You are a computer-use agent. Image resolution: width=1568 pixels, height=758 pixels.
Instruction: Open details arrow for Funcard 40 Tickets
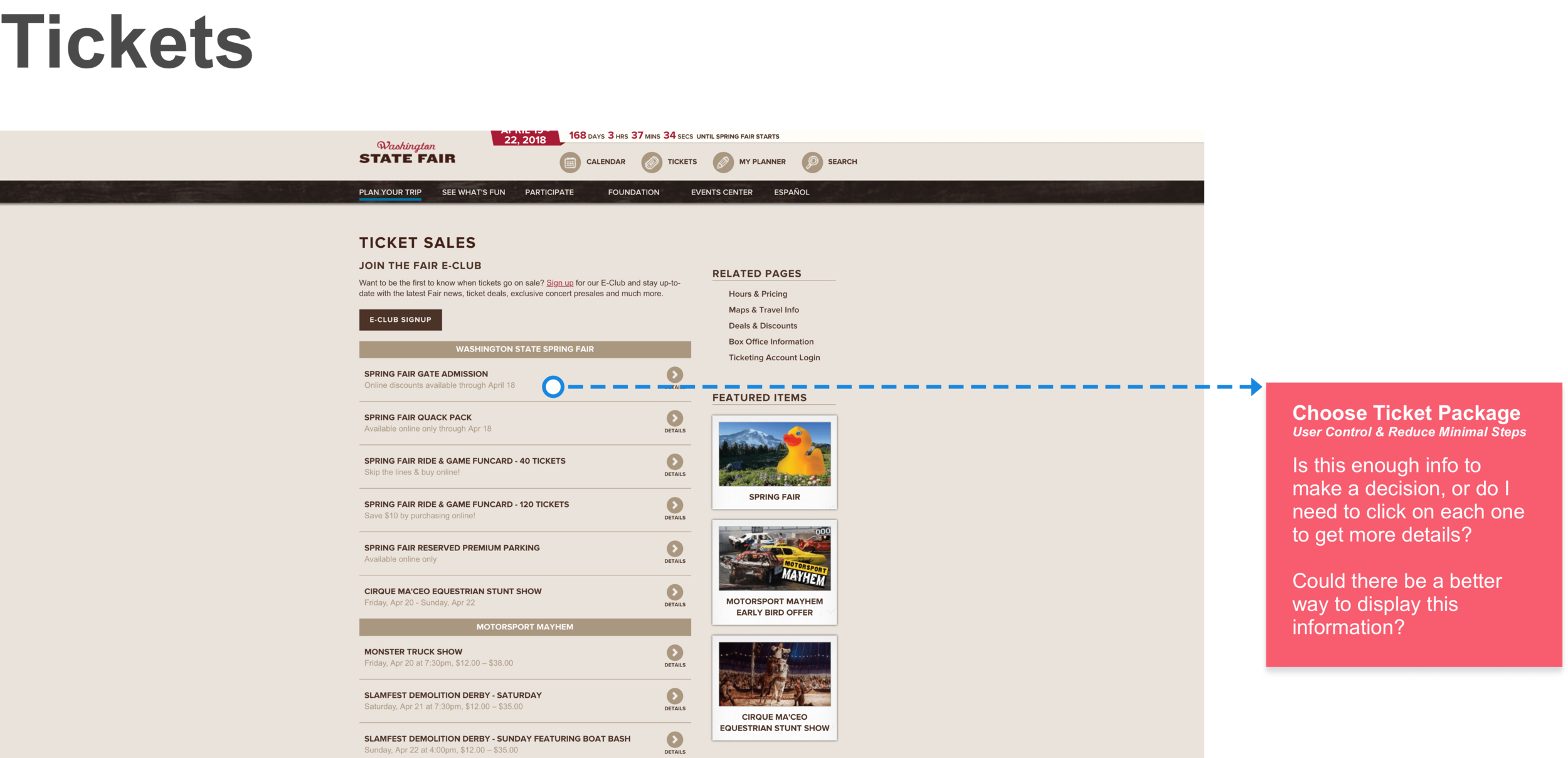click(674, 461)
